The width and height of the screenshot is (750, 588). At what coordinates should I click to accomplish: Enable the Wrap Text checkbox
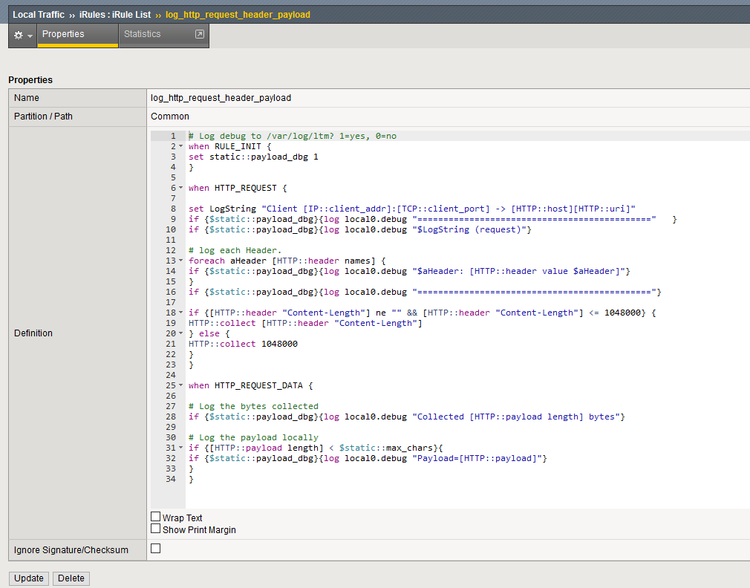pyautogui.click(x=155, y=518)
